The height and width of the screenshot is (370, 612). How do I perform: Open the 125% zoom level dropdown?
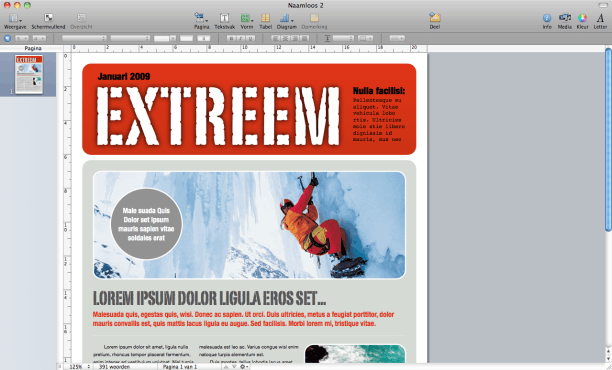tap(80, 366)
